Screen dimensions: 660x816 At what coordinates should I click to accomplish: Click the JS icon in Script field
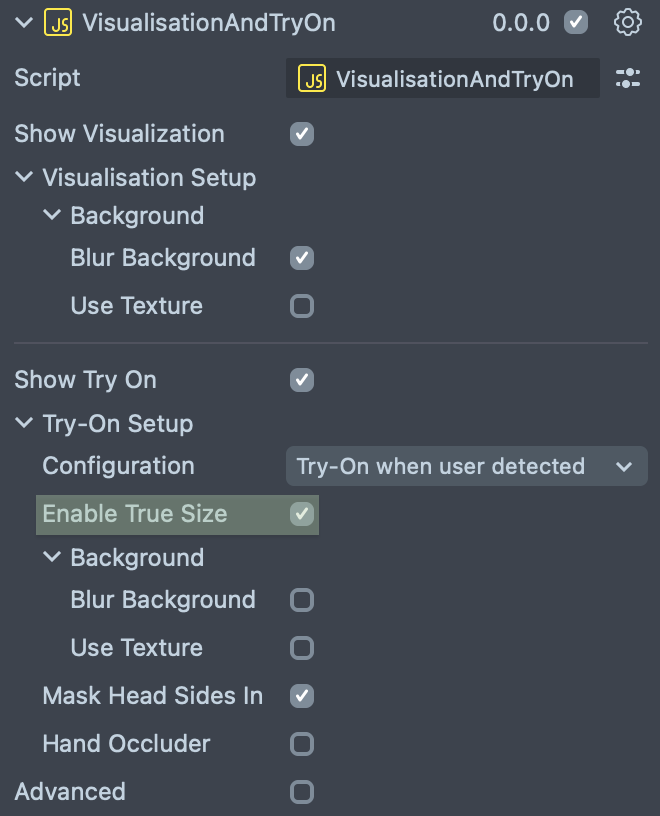tap(313, 79)
